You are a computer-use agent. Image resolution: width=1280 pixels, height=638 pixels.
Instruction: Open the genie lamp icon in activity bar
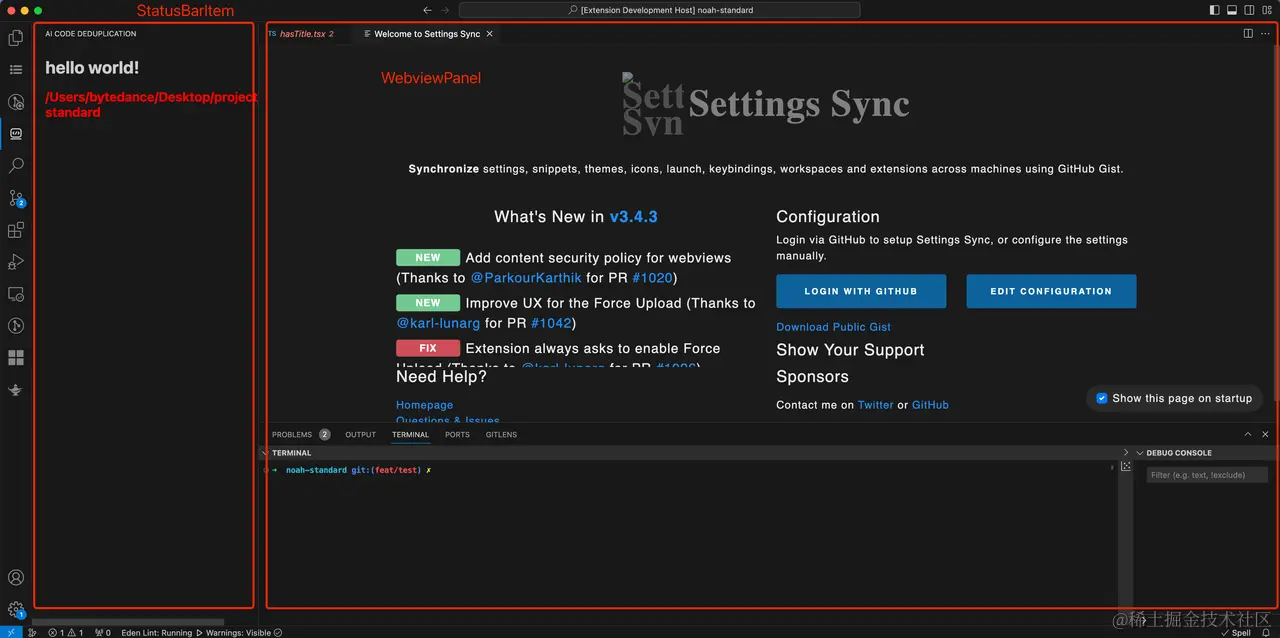pyautogui.click(x=15, y=390)
